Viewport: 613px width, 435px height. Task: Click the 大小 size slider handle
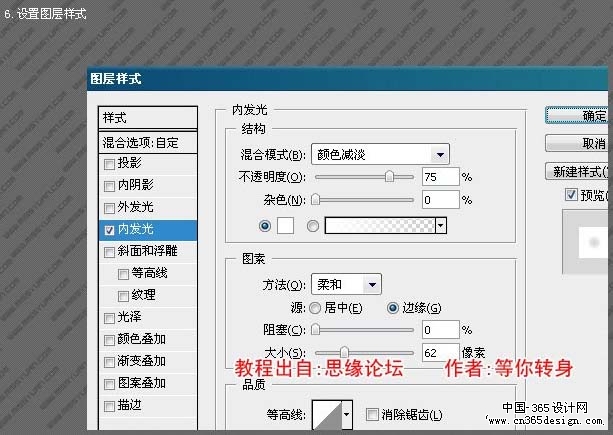click(x=344, y=352)
